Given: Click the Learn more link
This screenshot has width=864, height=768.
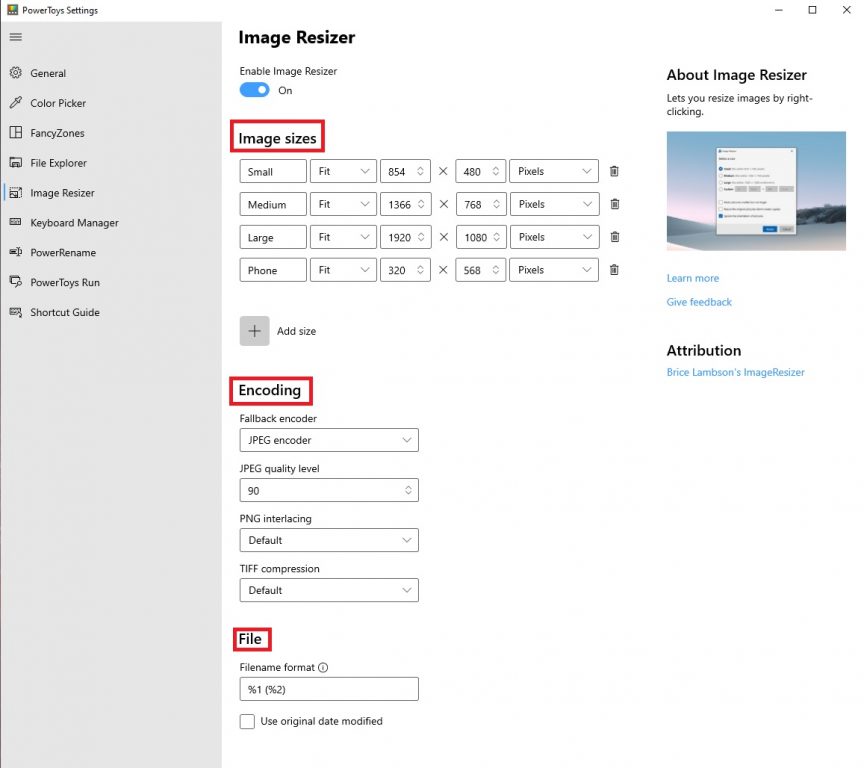Looking at the screenshot, I should point(693,278).
